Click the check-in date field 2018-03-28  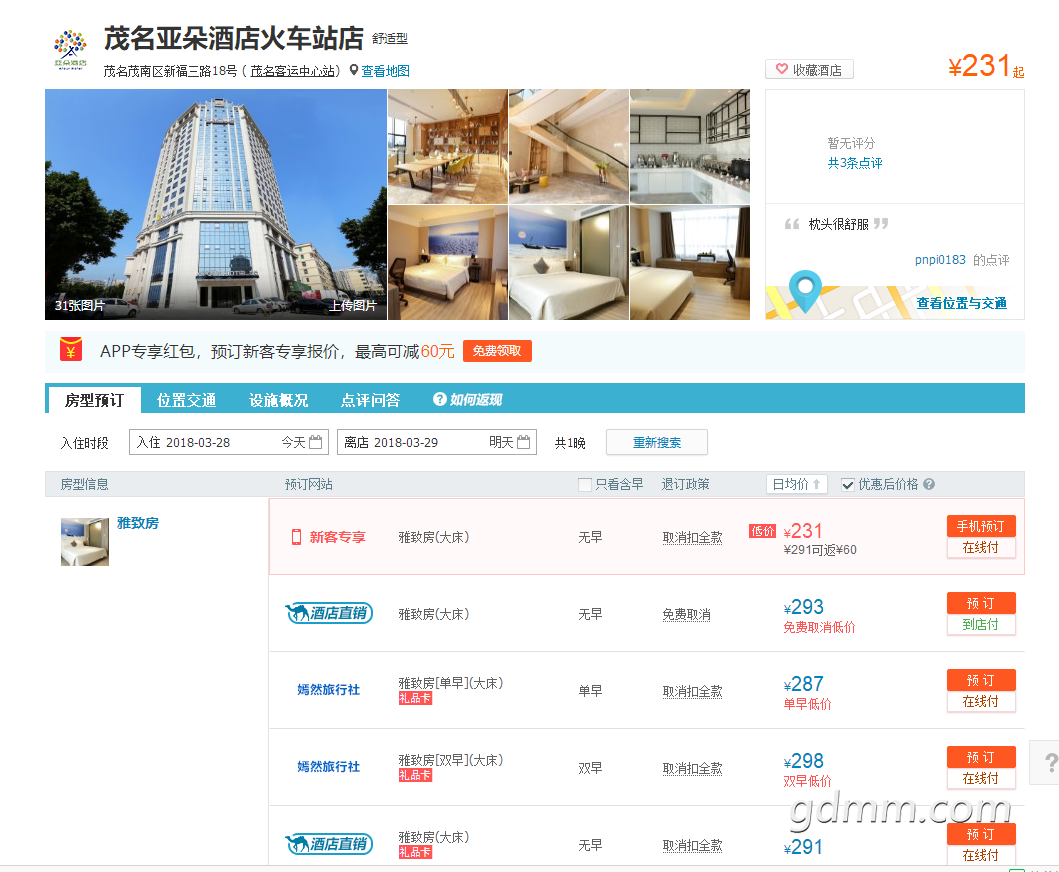[228, 442]
